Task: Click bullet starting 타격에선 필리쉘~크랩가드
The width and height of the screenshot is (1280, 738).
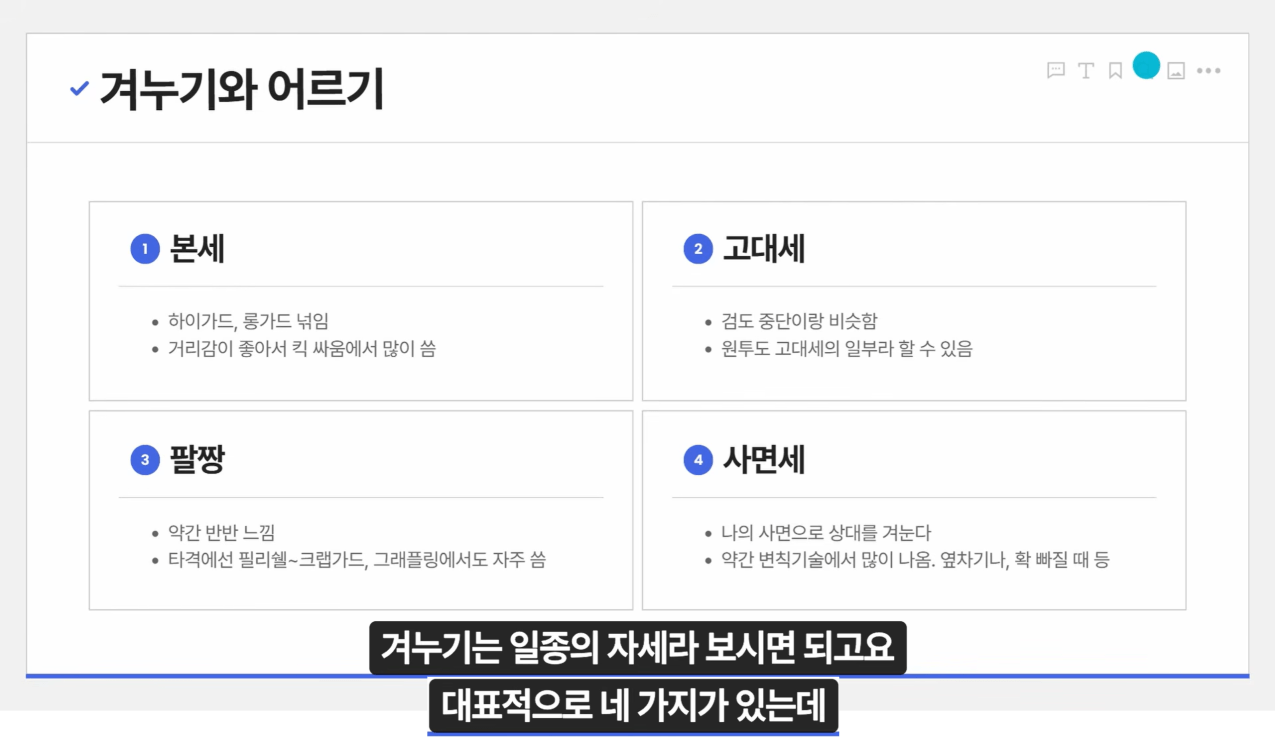Action: [x=357, y=560]
